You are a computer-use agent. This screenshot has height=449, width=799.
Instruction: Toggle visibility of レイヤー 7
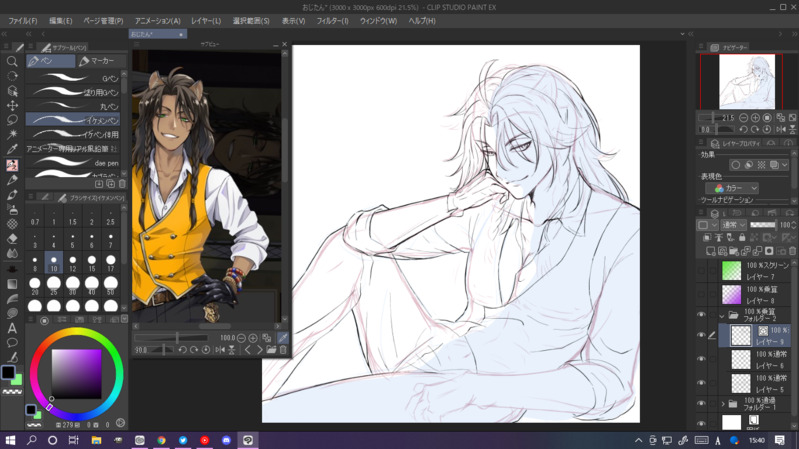point(701,271)
